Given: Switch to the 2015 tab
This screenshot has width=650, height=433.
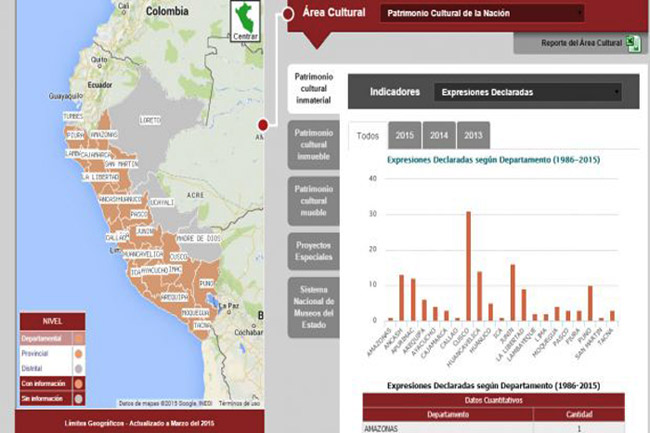Looking at the screenshot, I should [405, 135].
